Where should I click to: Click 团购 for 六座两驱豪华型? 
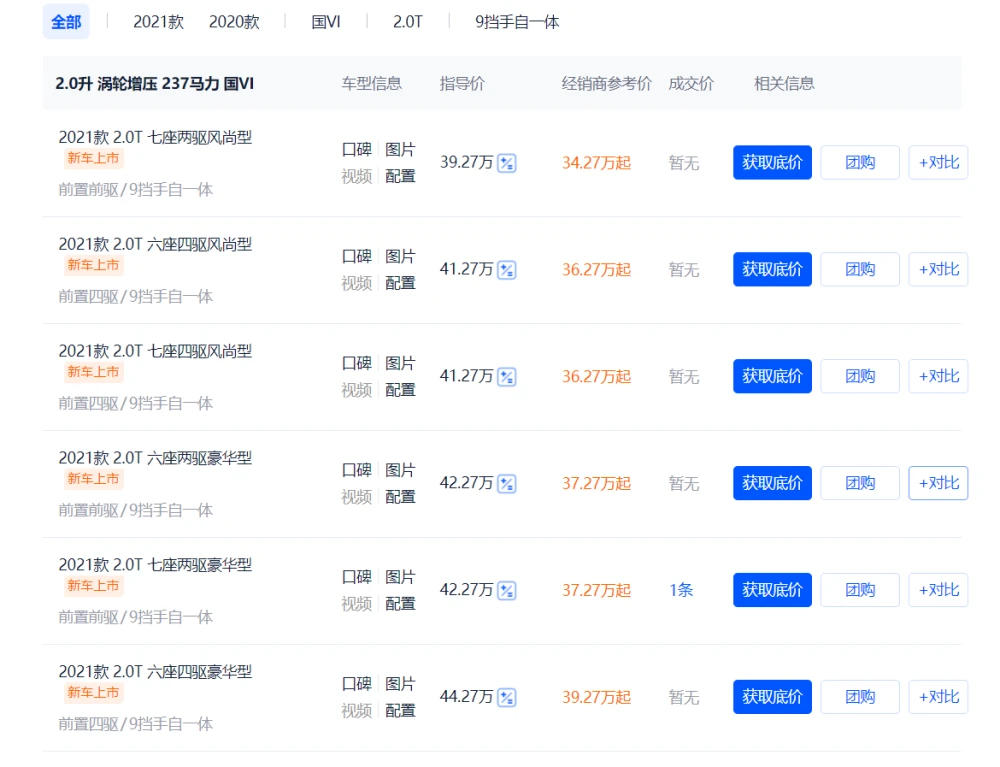pyautogui.click(x=860, y=483)
